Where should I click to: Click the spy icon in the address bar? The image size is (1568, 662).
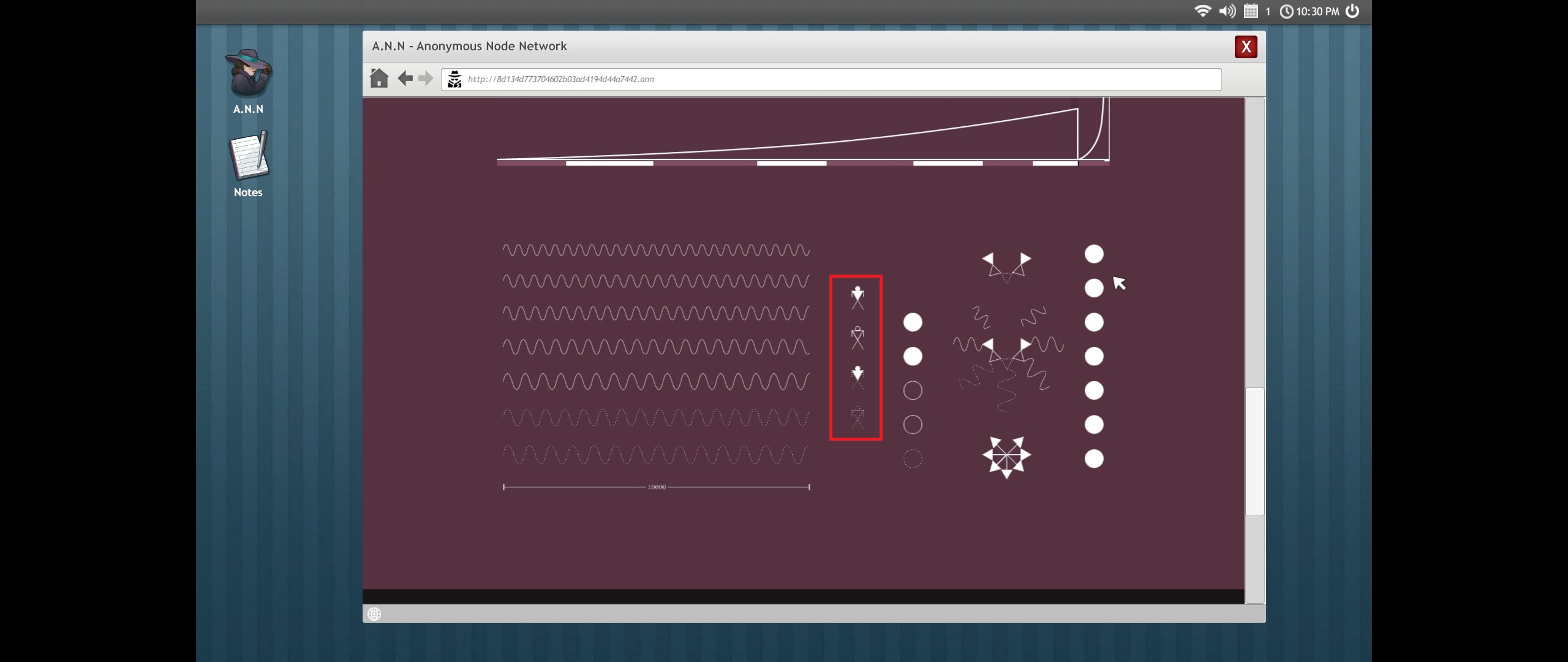point(454,79)
